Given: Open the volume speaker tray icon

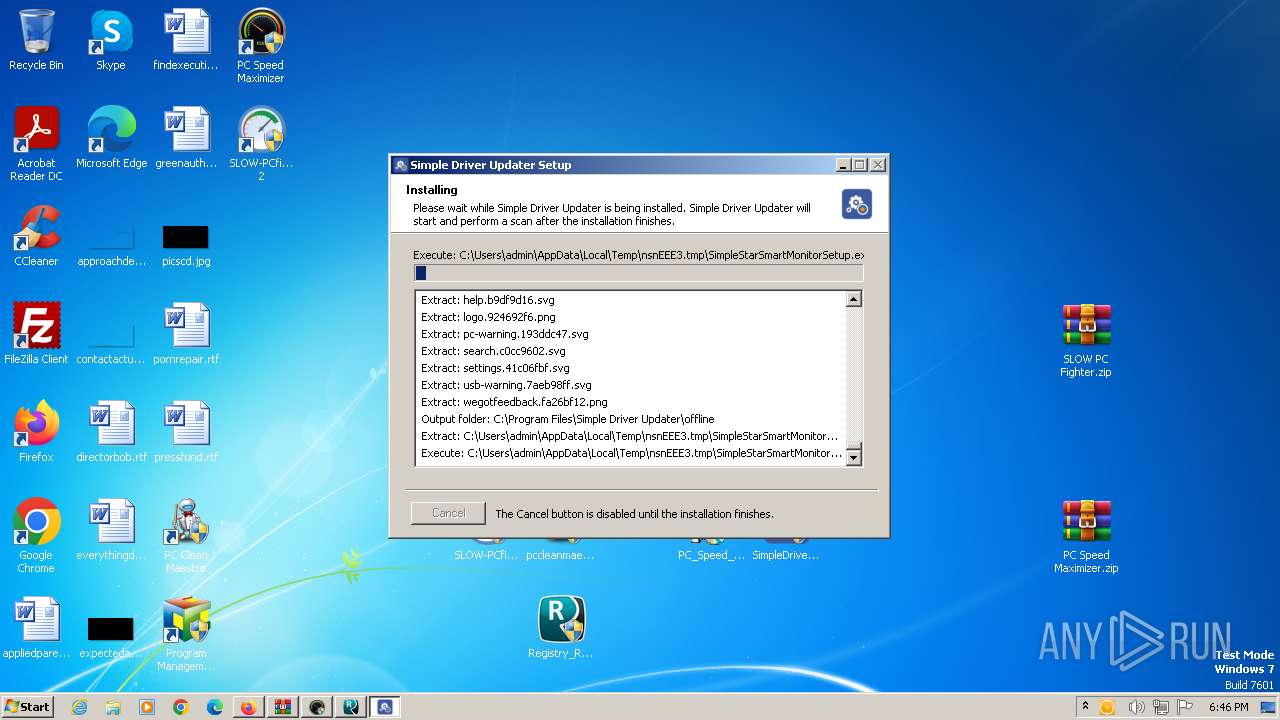Looking at the screenshot, I should (x=1136, y=707).
